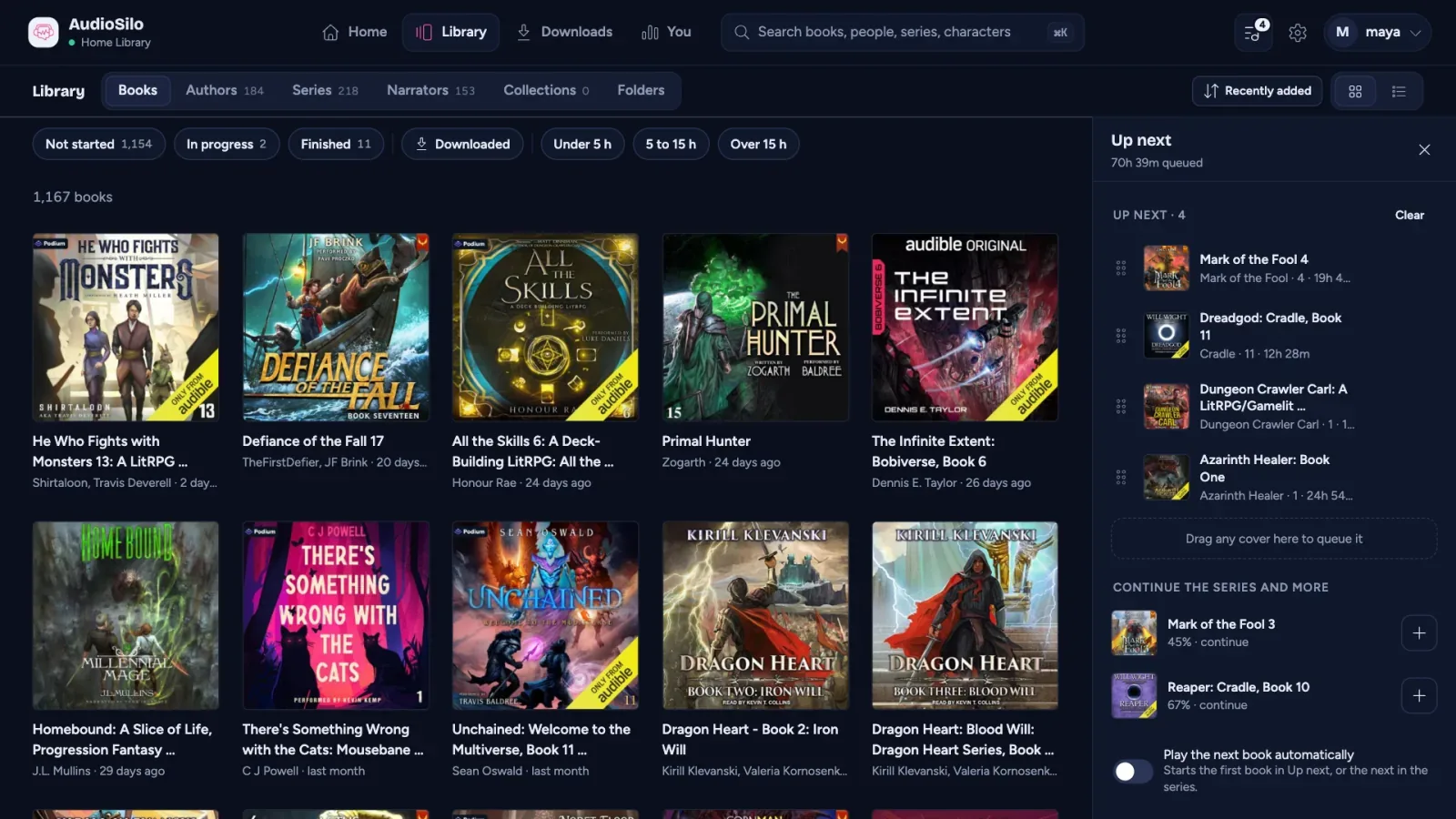This screenshot has width=1456, height=819.
Task: Filter books Under 5 h
Action: (x=582, y=144)
